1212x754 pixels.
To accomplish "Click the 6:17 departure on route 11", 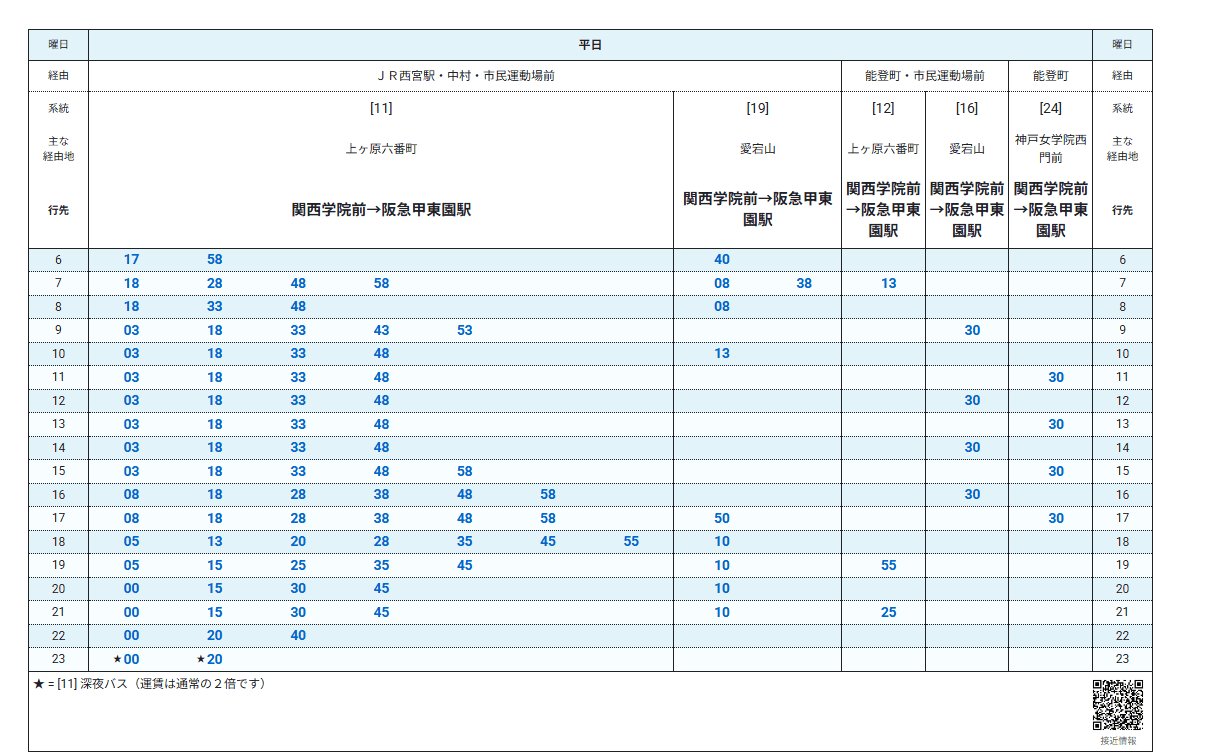I will pos(131,260).
